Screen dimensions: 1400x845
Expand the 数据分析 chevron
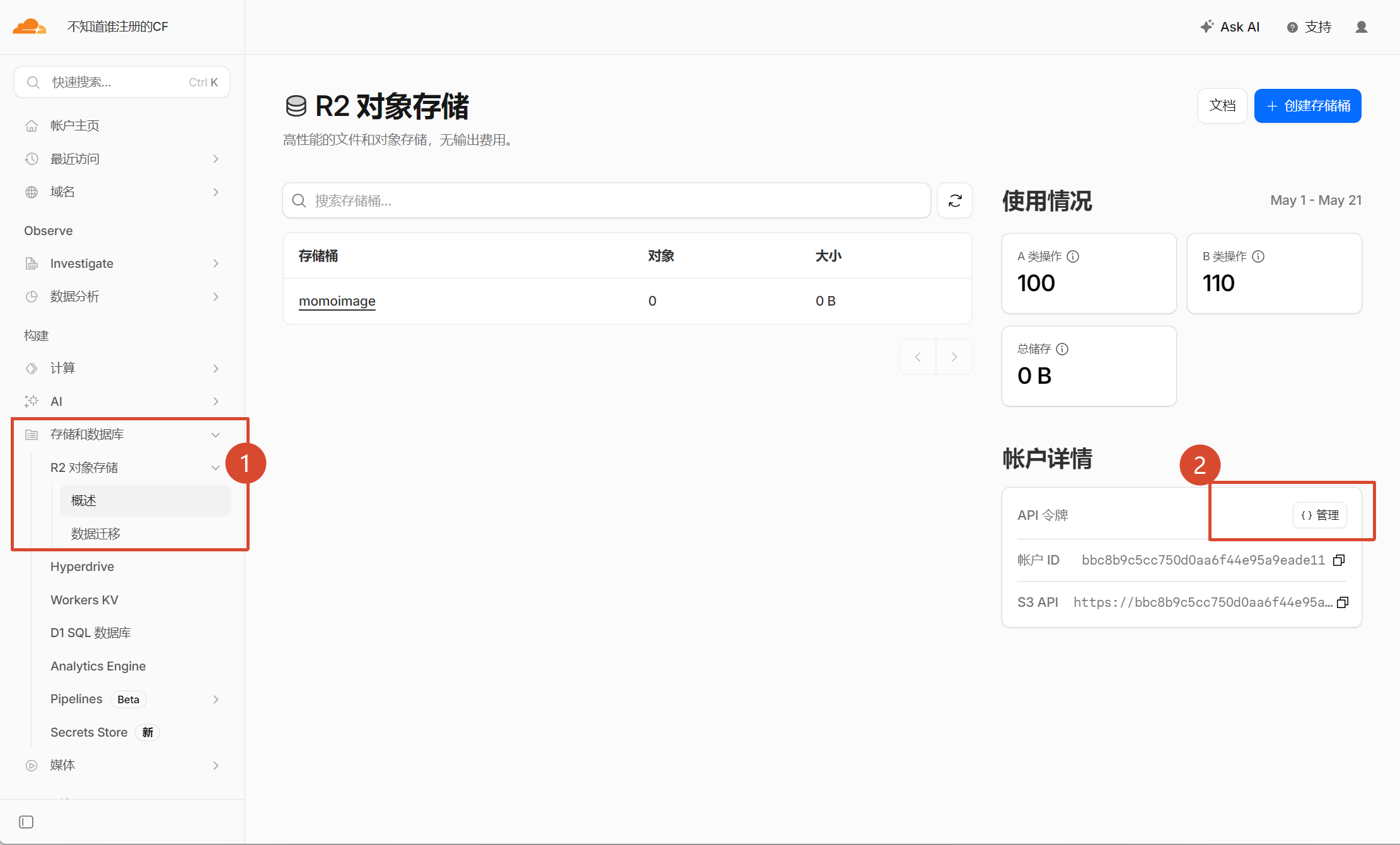click(x=216, y=297)
